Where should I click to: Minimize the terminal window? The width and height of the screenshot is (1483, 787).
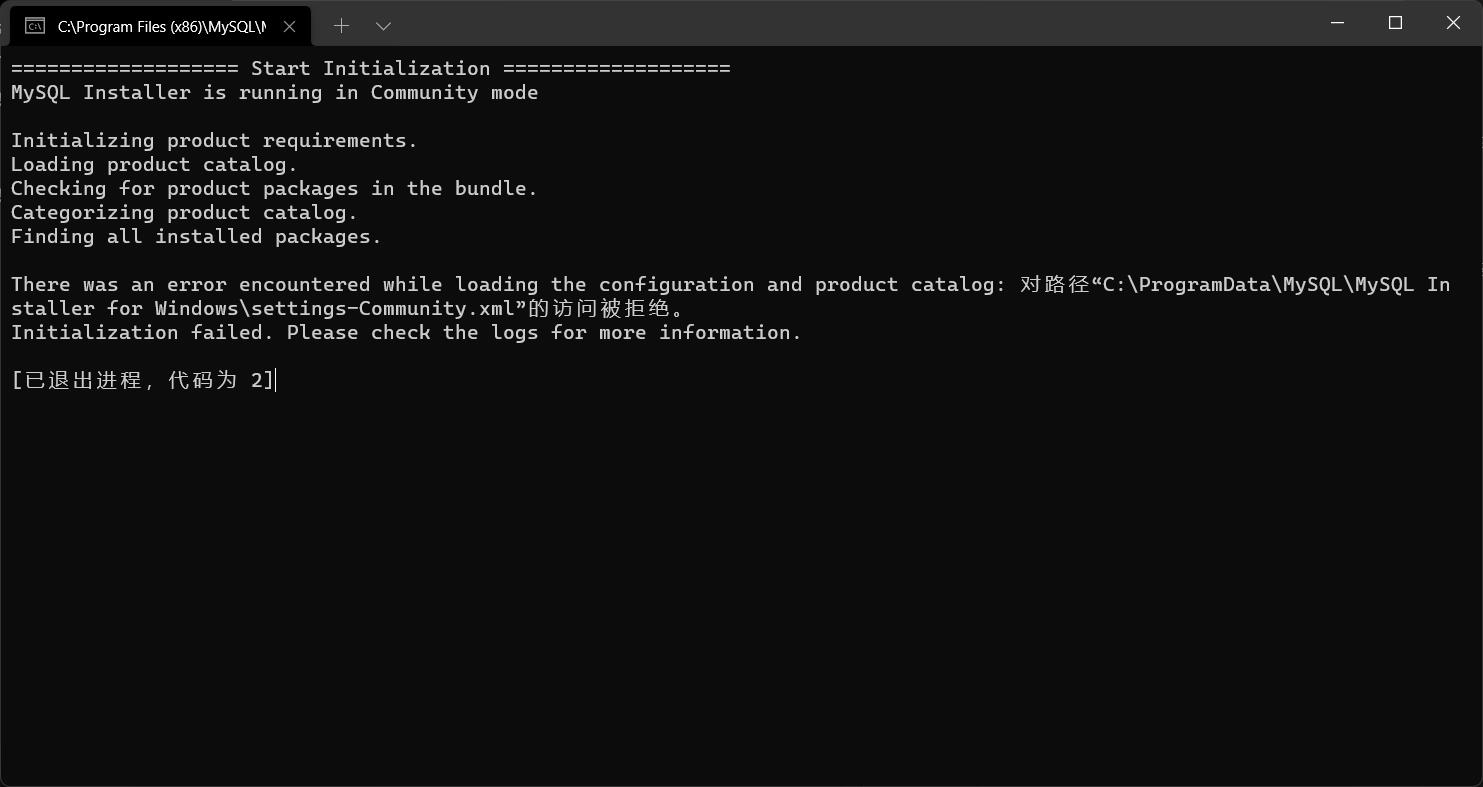[x=1337, y=23]
